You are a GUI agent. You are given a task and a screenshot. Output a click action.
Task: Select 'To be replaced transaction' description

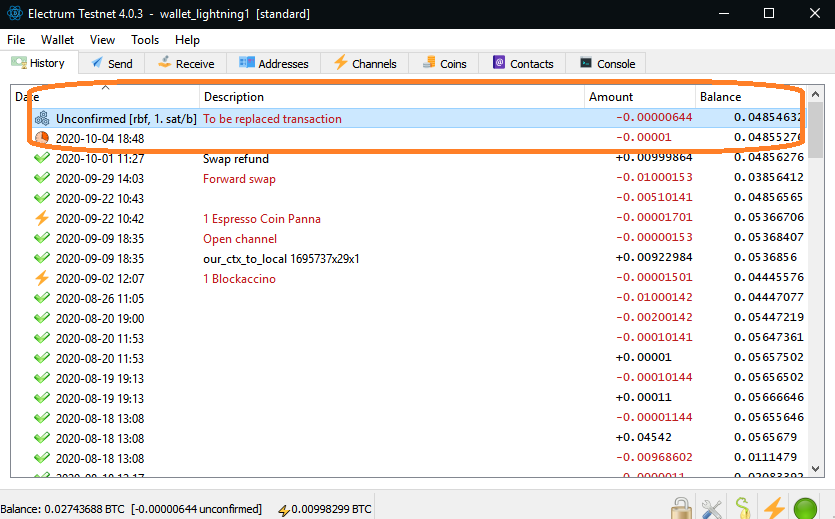pos(272,119)
